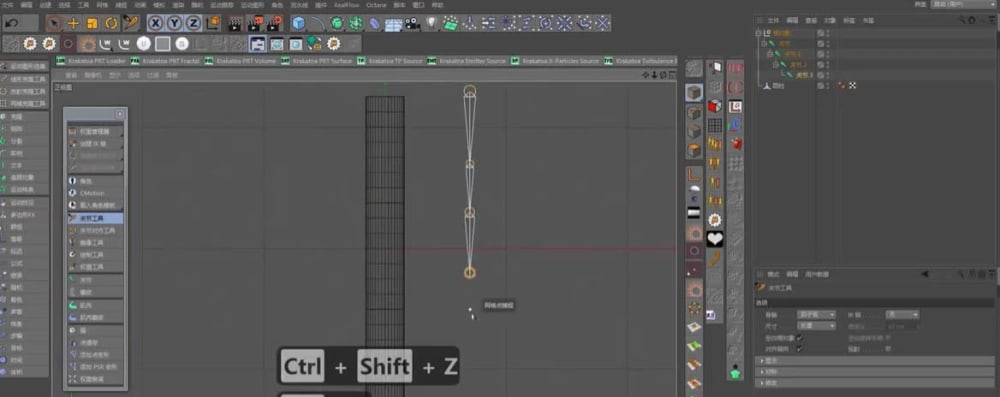Select the 圆柱 object in Object Manager
This screenshot has height=397, width=1000.
pos(778,86)
